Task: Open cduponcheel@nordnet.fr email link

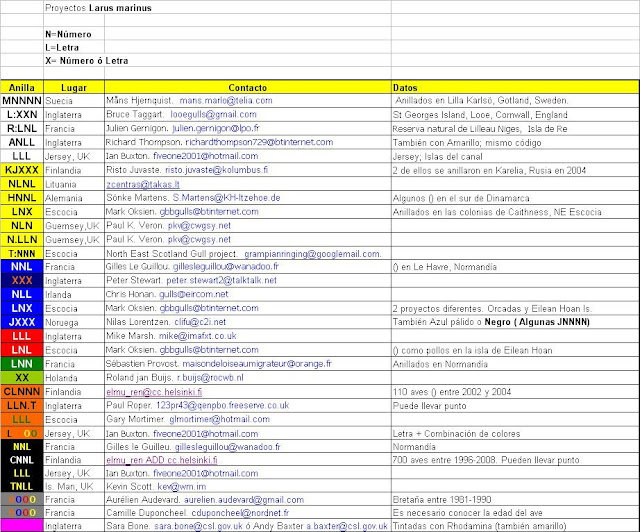Action: [240, 513]
